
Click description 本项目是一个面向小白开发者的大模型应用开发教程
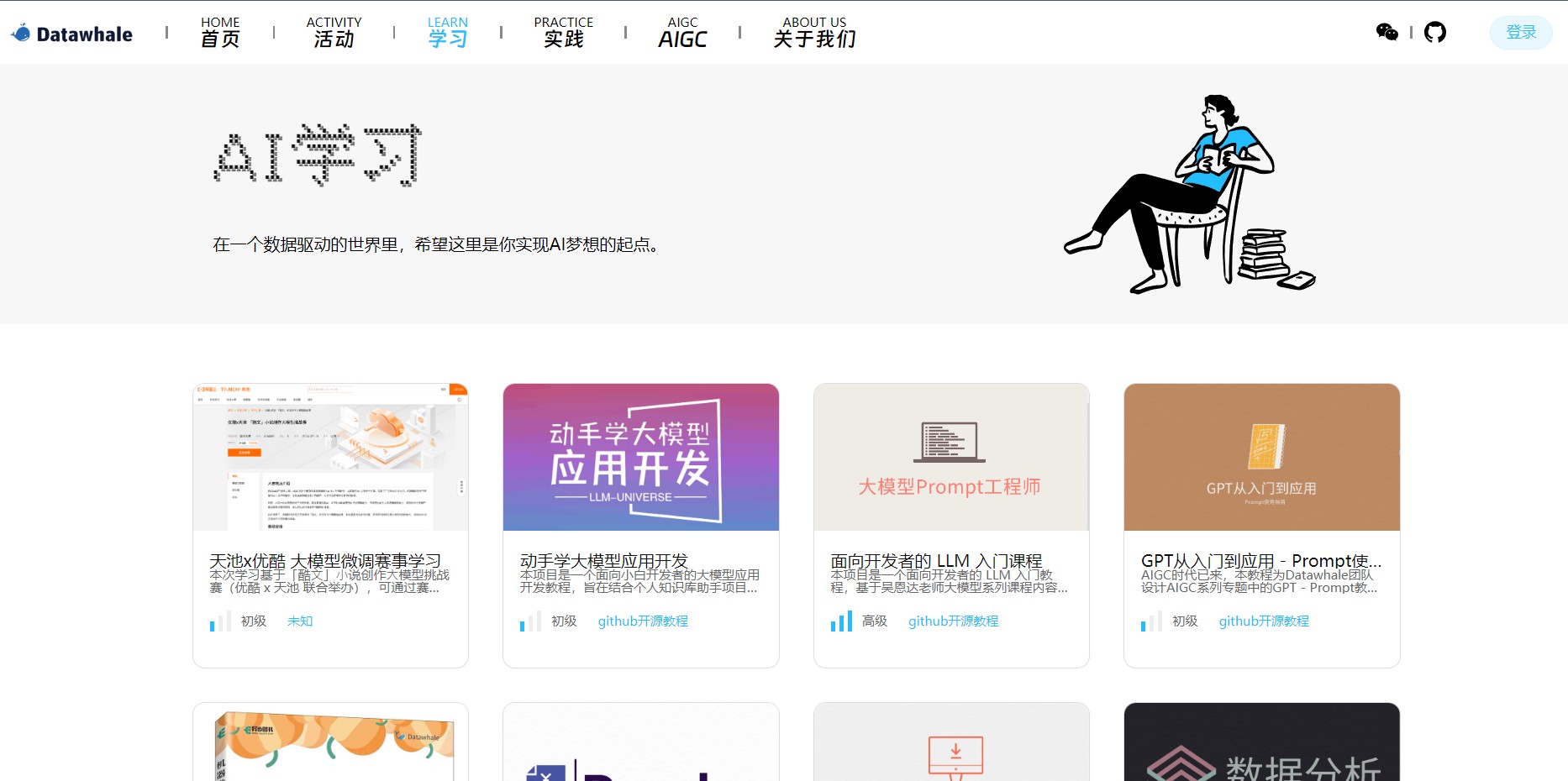pos(639,581)
